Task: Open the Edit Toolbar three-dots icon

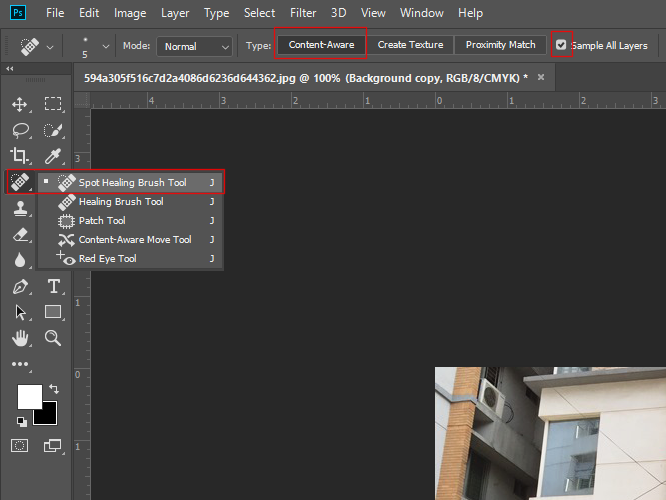Action: coord(20,364)
